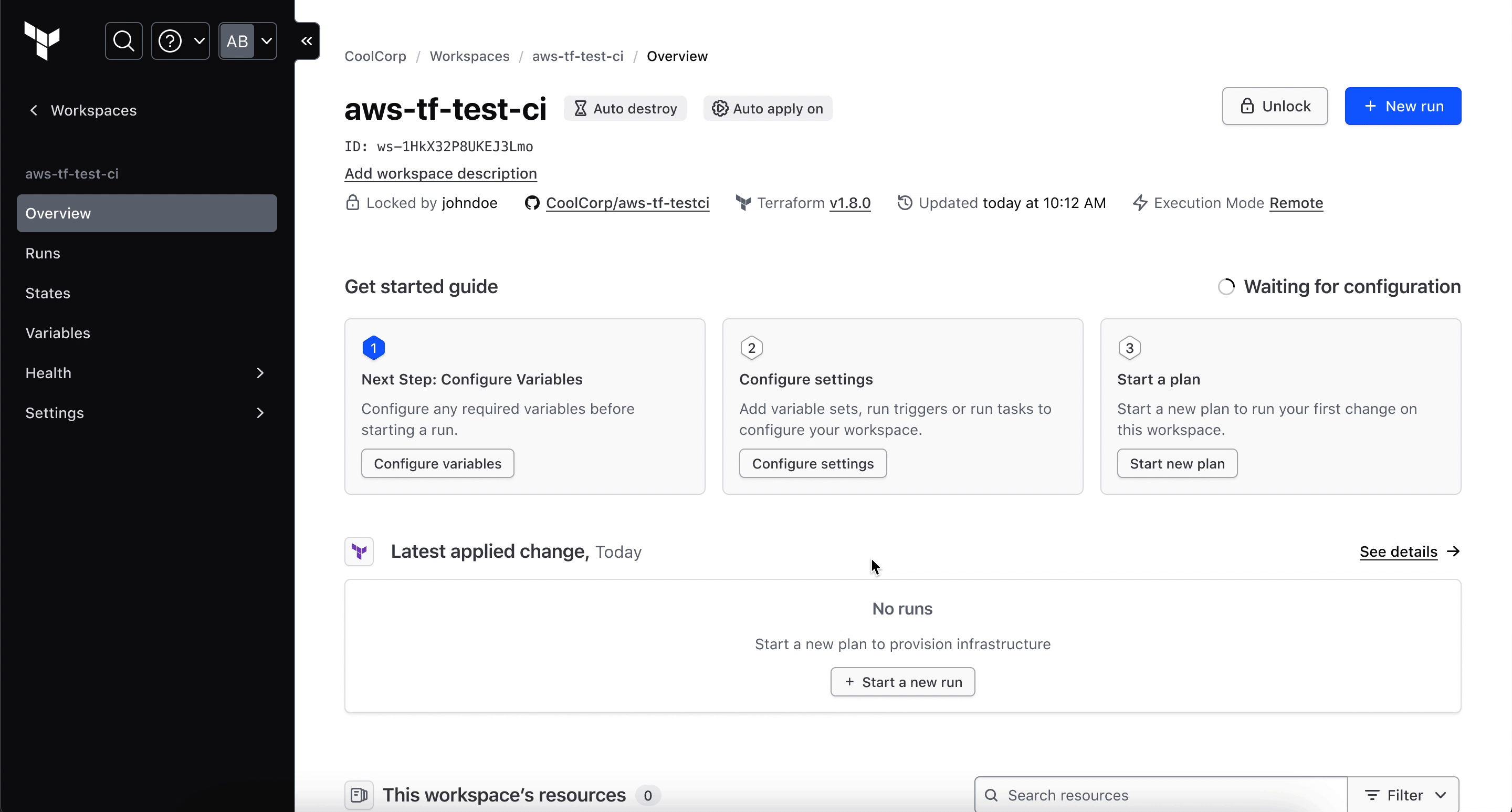The height and width of the screenshot is (812, 1512).
Task: Open Variables in sidebar
Action: pyautogui.click(x=58, y=333)
